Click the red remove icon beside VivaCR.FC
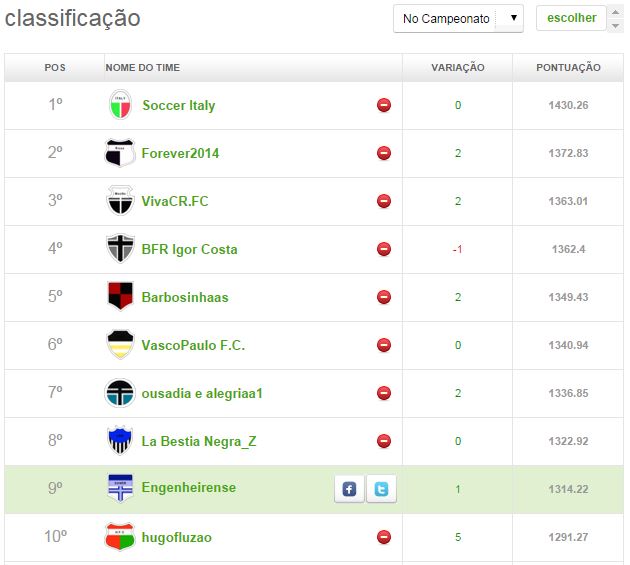Image resolution: width=630 pixels, height=565 pixels. [384, 201]
